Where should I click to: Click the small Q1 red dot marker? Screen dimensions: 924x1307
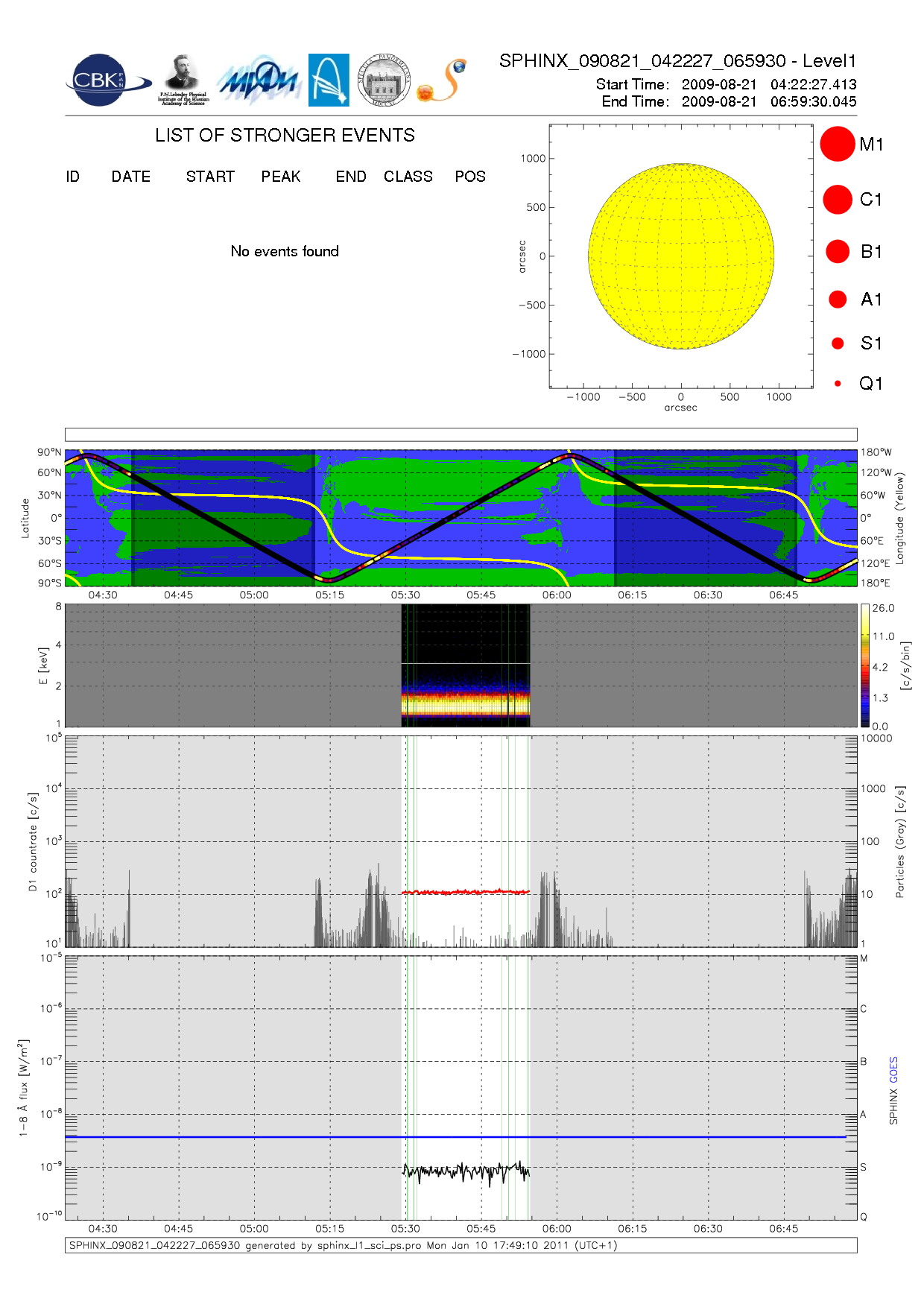point(838,384)
